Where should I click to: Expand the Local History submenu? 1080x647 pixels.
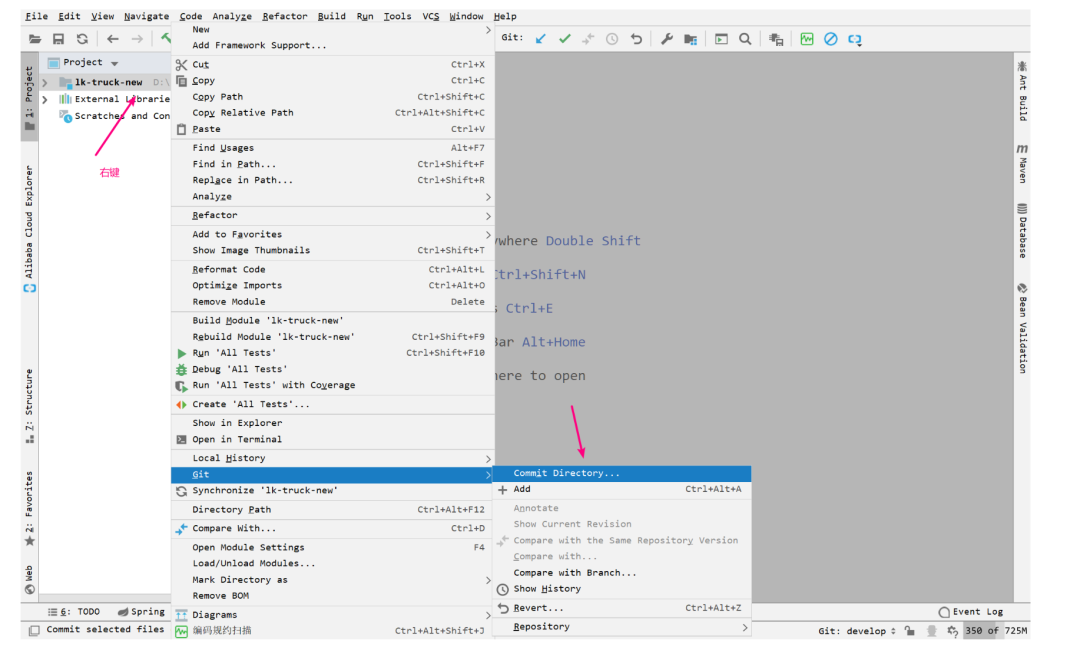[333, 458]
